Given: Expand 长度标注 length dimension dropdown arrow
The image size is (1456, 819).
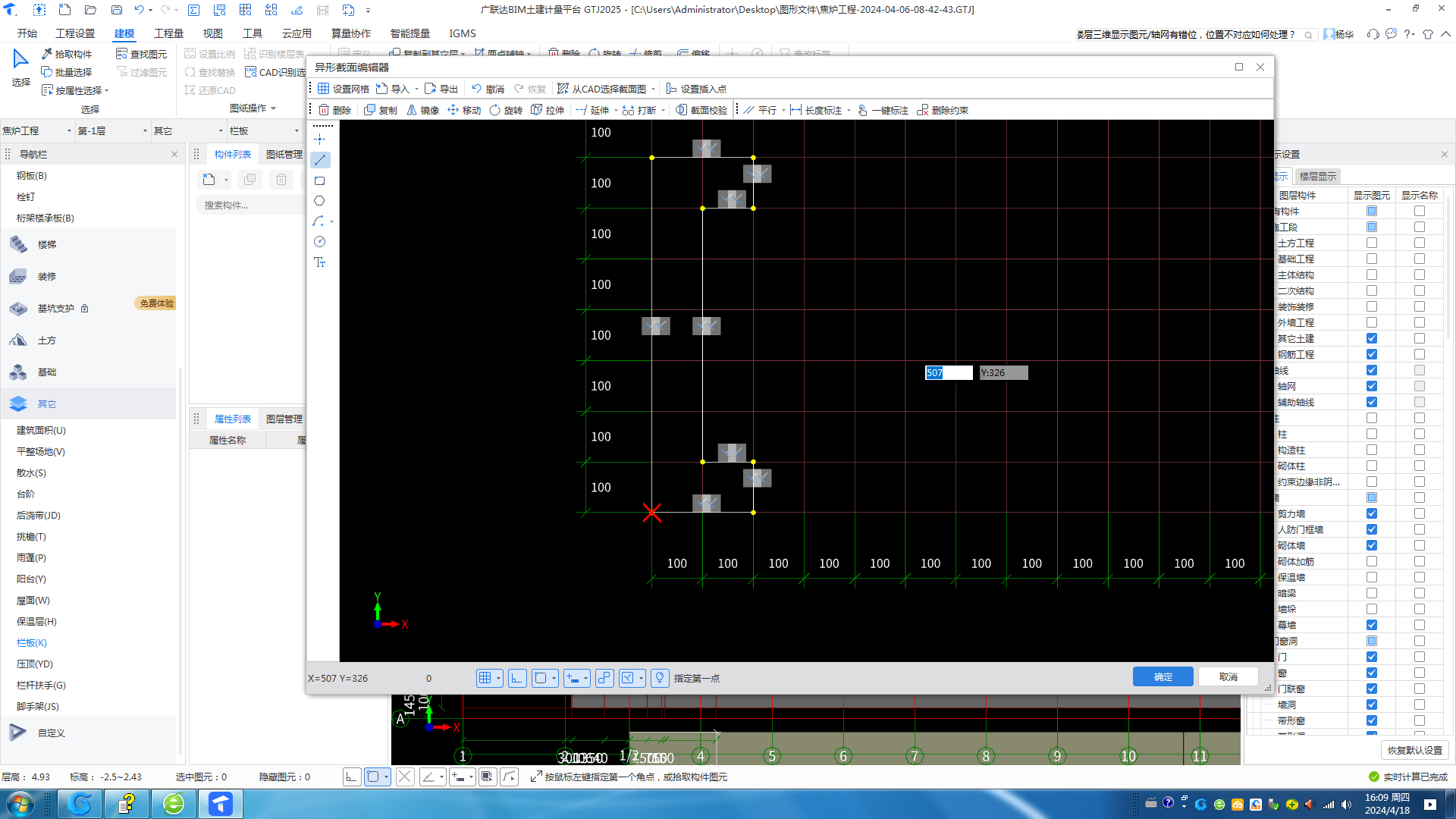Looking at the screenshot, I should 849,111.
